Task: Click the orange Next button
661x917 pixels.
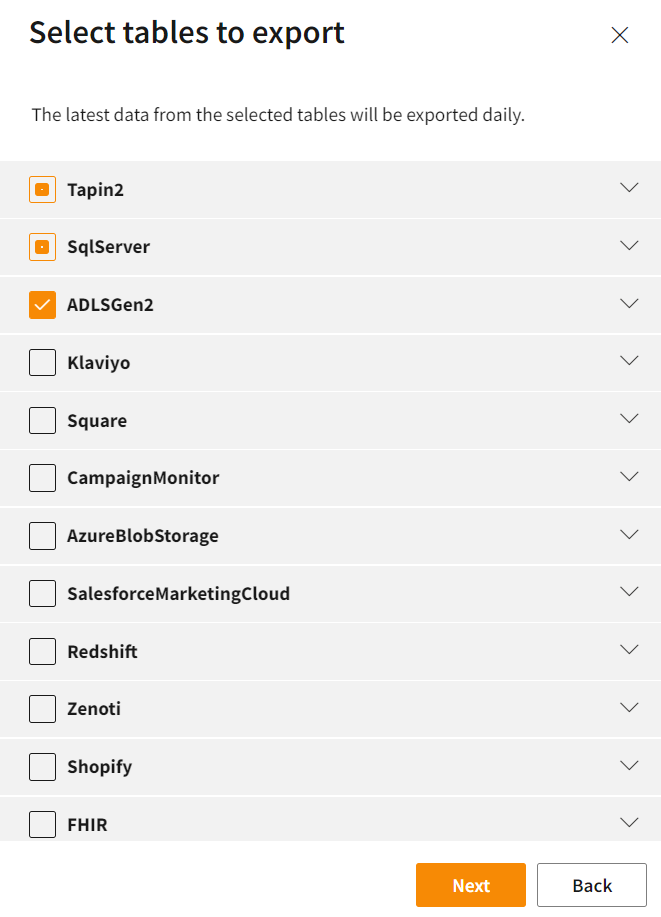Action: coord(471,885)
